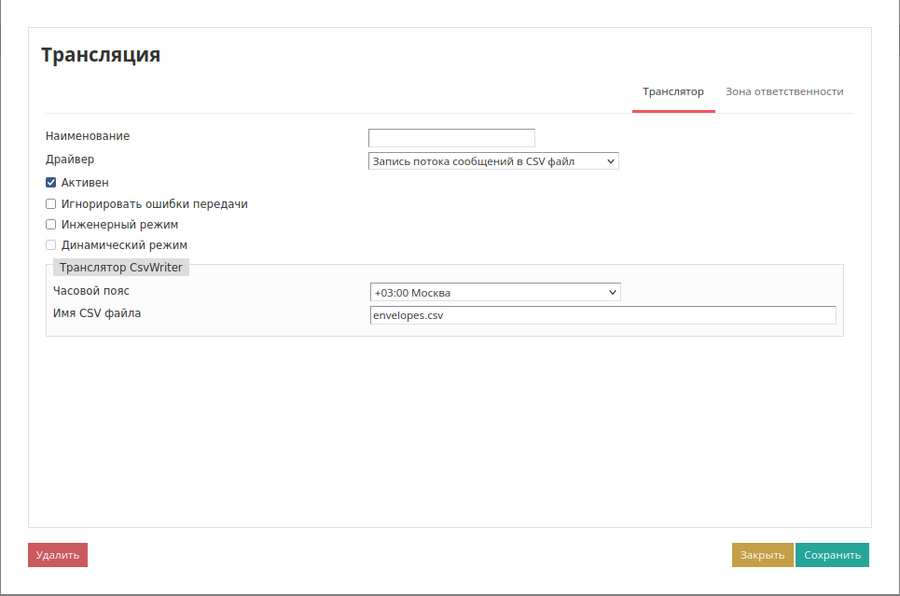Click the envelopes.csv file name text
This screenshot has height=596, width=900.
408,316
